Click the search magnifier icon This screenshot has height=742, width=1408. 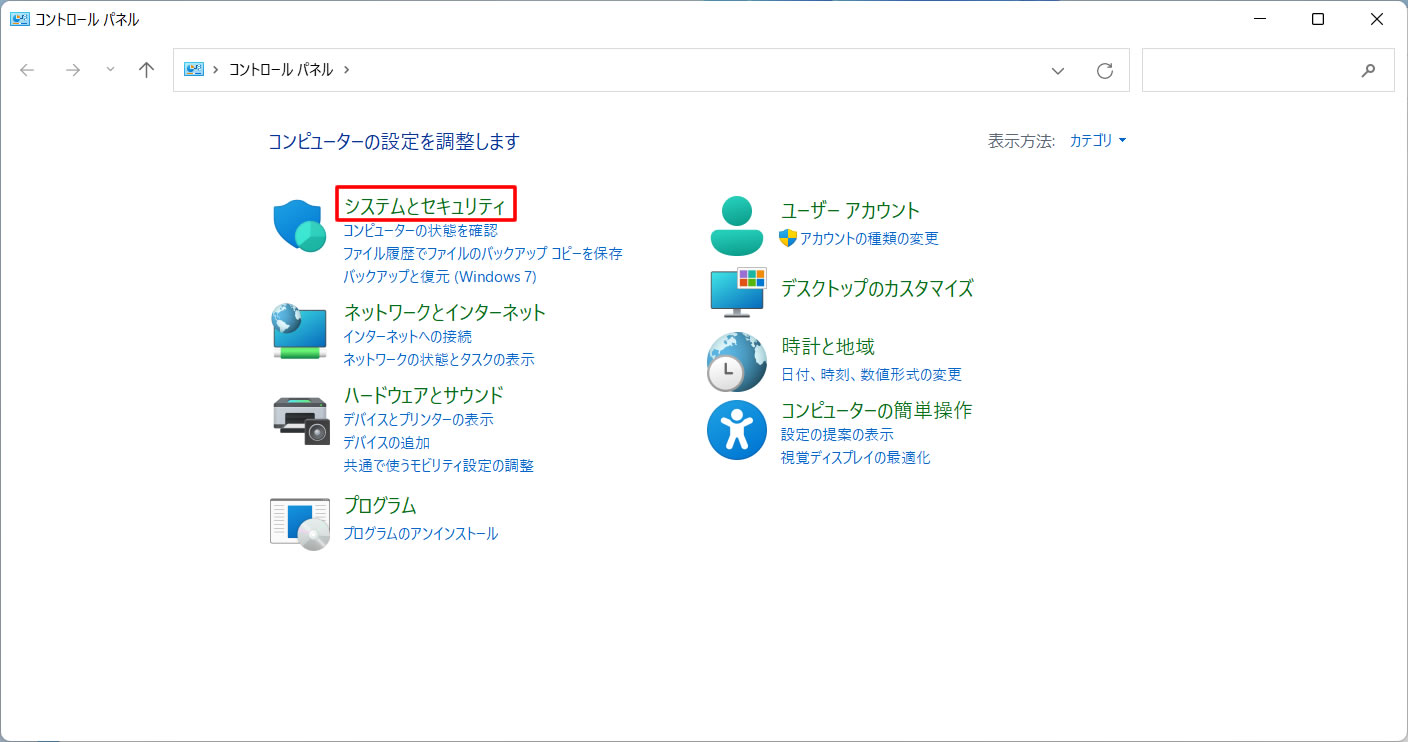pyautogui.click(x=1368, y=70)
